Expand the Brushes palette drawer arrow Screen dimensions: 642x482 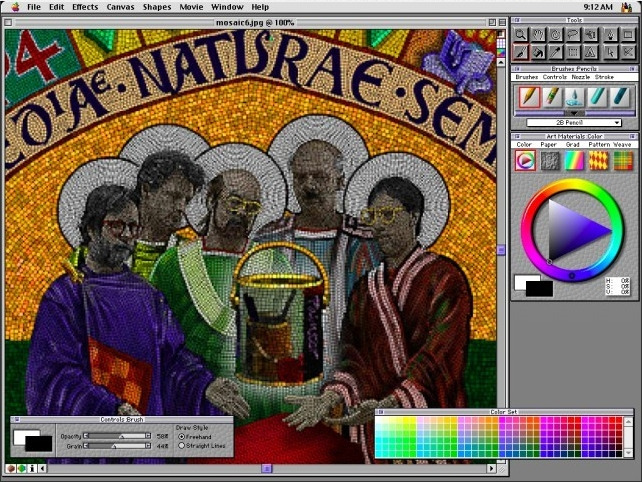click(x=574, y=113)
